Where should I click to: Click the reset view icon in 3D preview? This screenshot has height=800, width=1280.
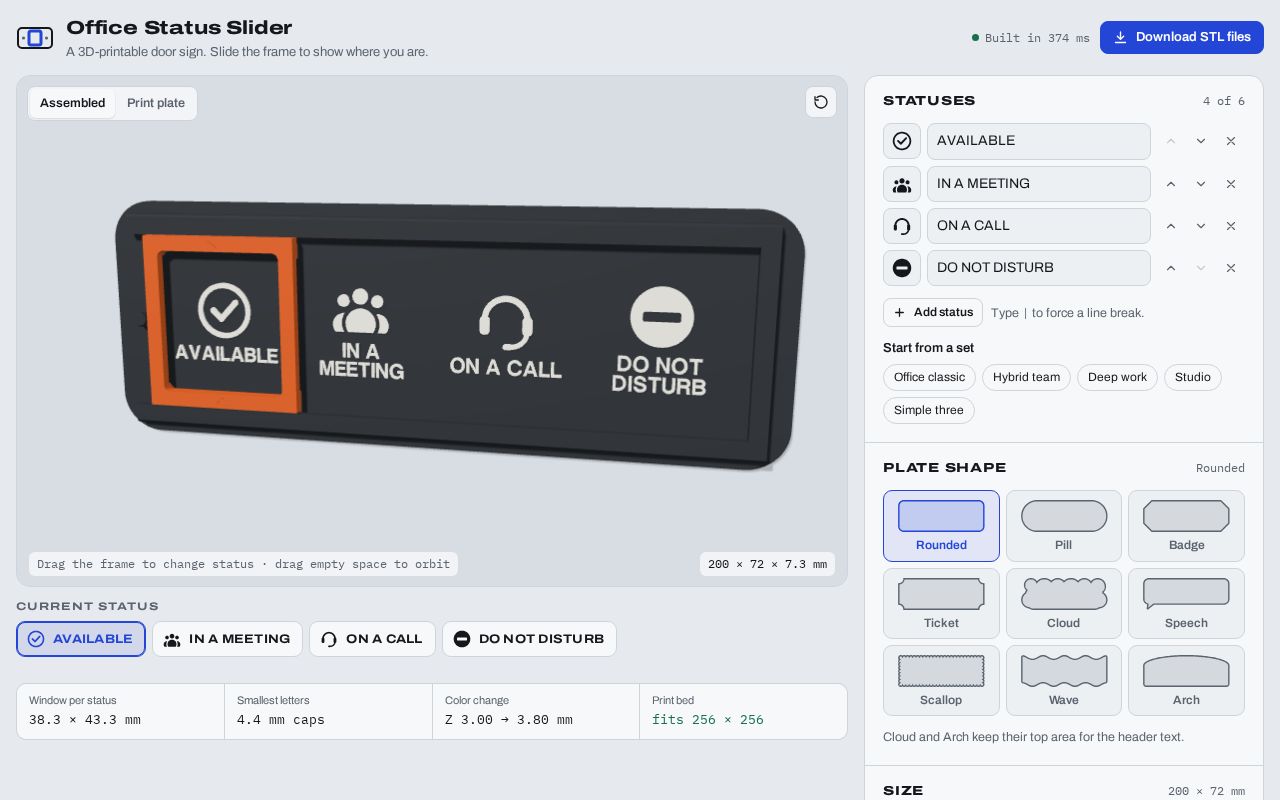pyautogui.click(x=821, y=102)
